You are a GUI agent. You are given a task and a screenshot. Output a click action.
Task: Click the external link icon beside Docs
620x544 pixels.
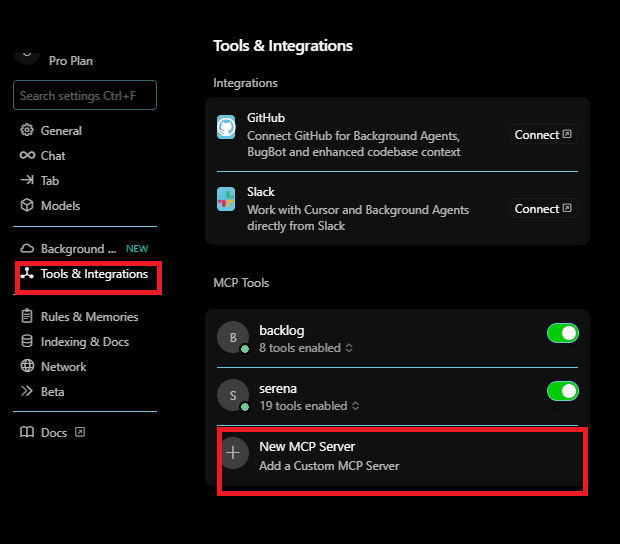(80, 432)
